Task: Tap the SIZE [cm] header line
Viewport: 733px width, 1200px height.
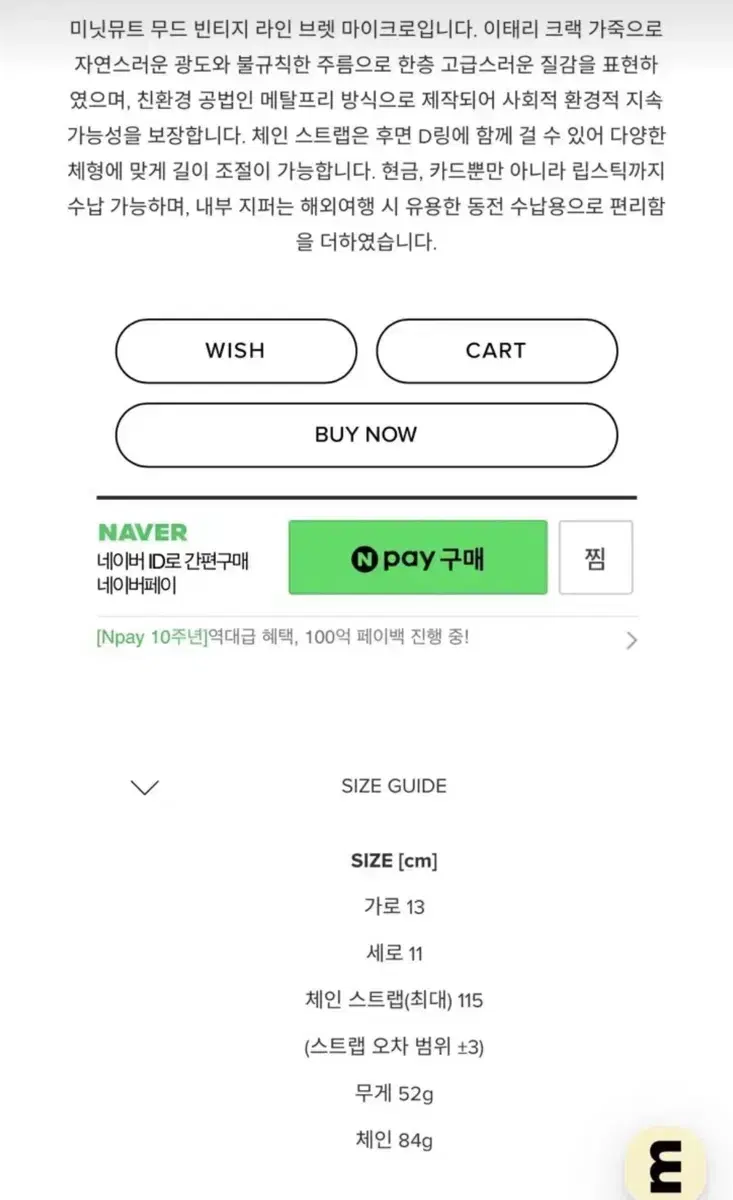Action: point(394,861)
